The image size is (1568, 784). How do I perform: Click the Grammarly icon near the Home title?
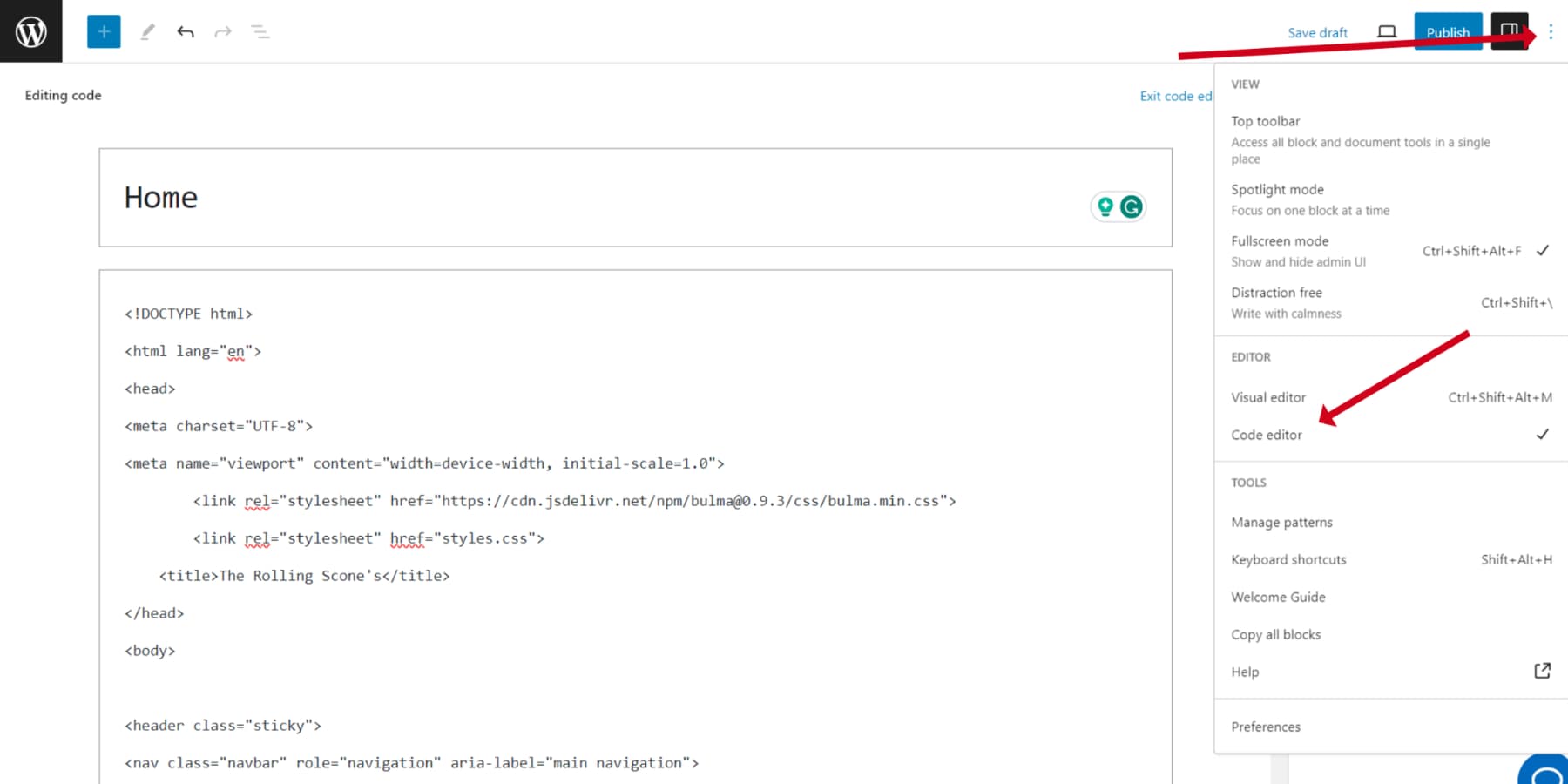[1132, 206]
